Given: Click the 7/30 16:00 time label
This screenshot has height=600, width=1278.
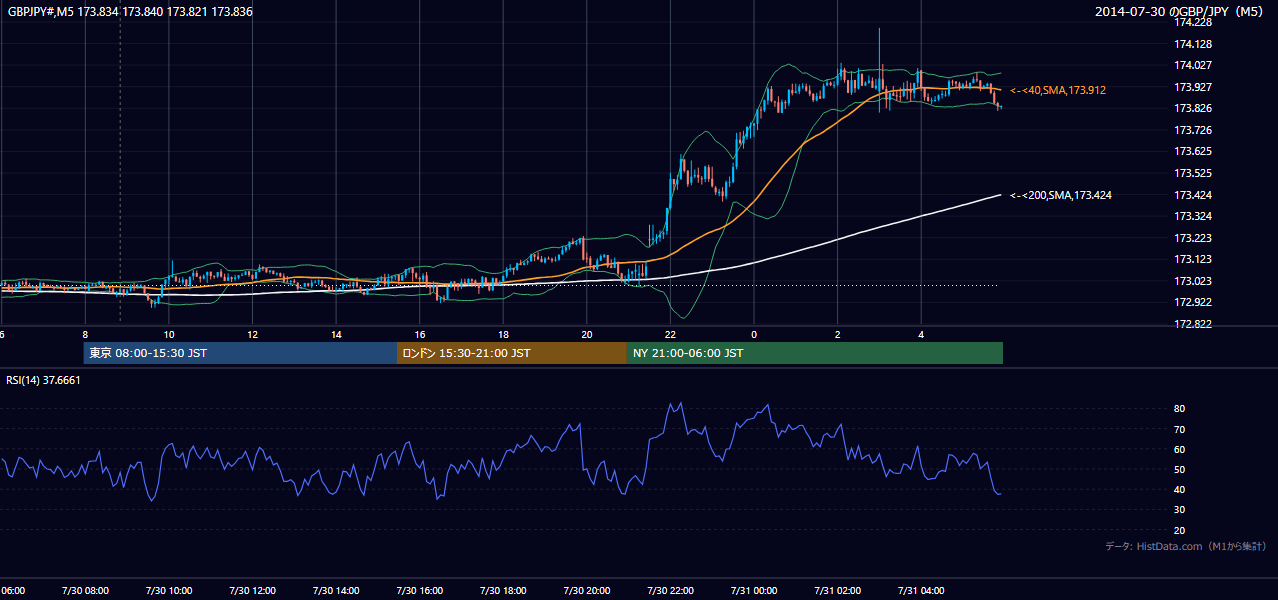Looking at the screenshot, I should [x=419, y=591].
